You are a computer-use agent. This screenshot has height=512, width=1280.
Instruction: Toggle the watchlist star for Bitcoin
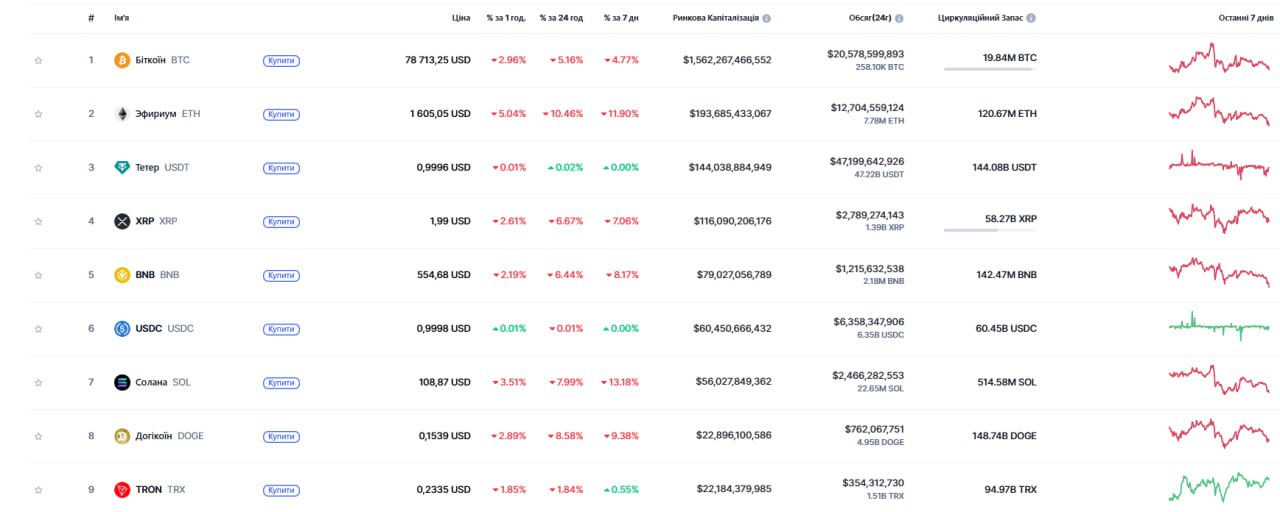[x=38, y=61]
